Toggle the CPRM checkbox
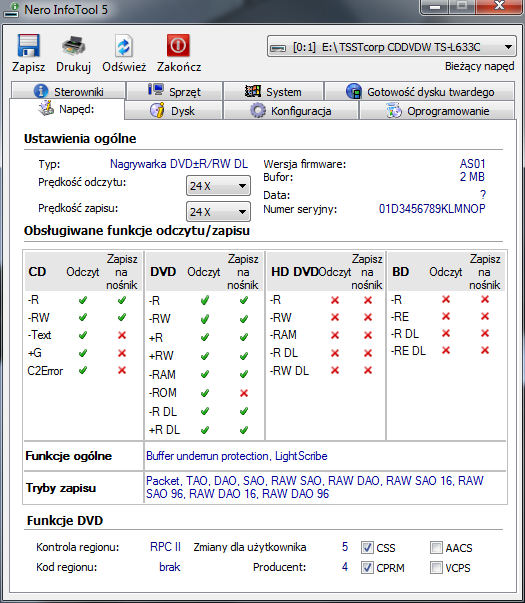The width and height of the screenshot is (525, 603). click(x=367, y=567)
